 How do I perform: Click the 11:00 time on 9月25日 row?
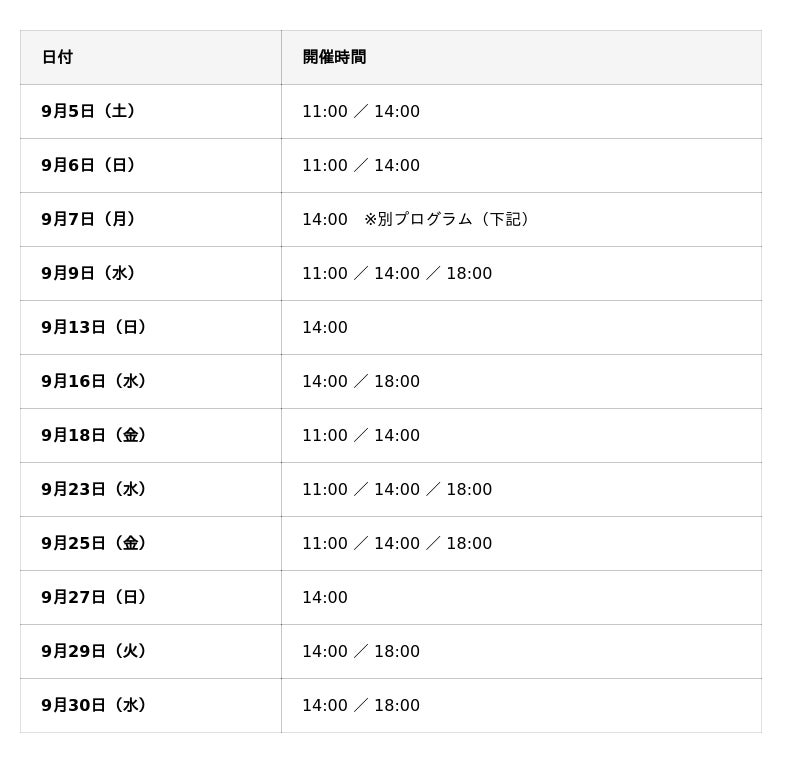[x=325, y=544]
